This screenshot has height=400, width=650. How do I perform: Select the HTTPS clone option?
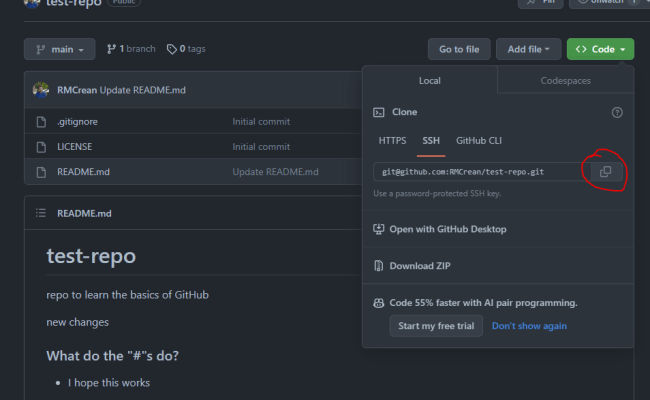click(392, 141)
